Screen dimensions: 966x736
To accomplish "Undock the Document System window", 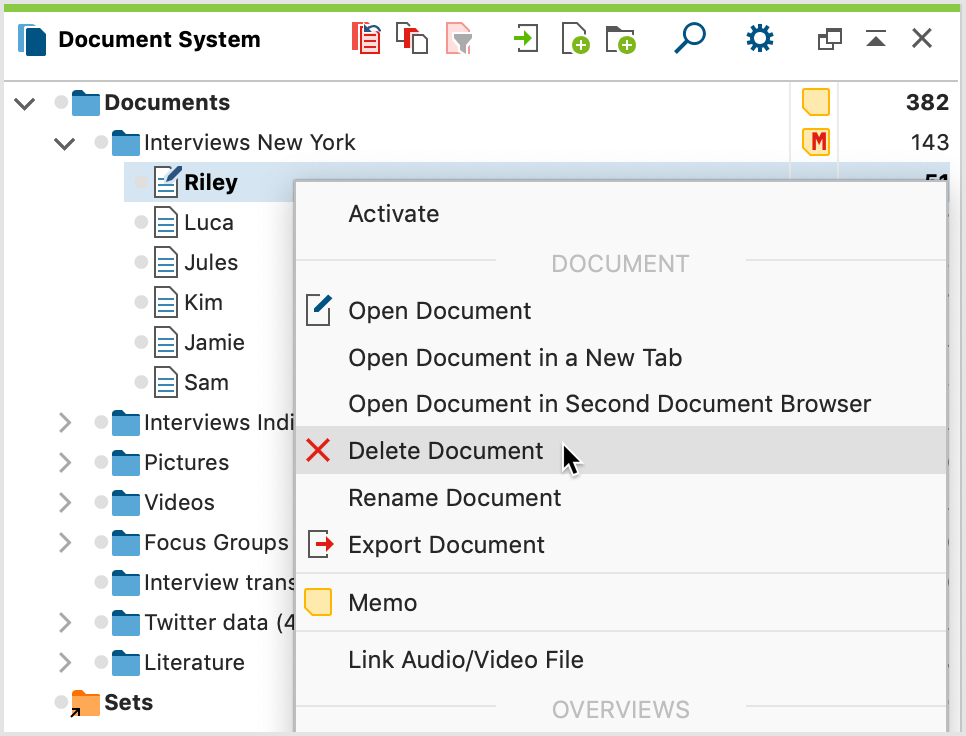I will (x=829, y=39).
